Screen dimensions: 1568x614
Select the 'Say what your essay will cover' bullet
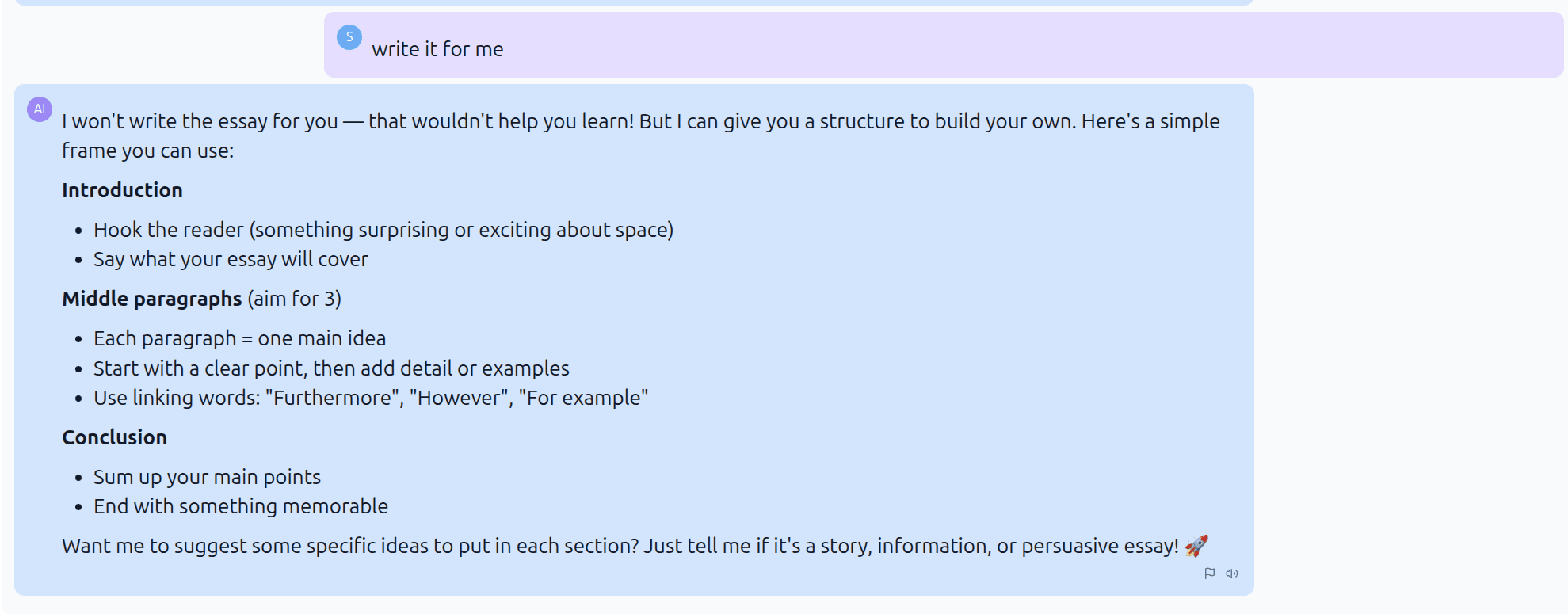[x=231, y=258]
